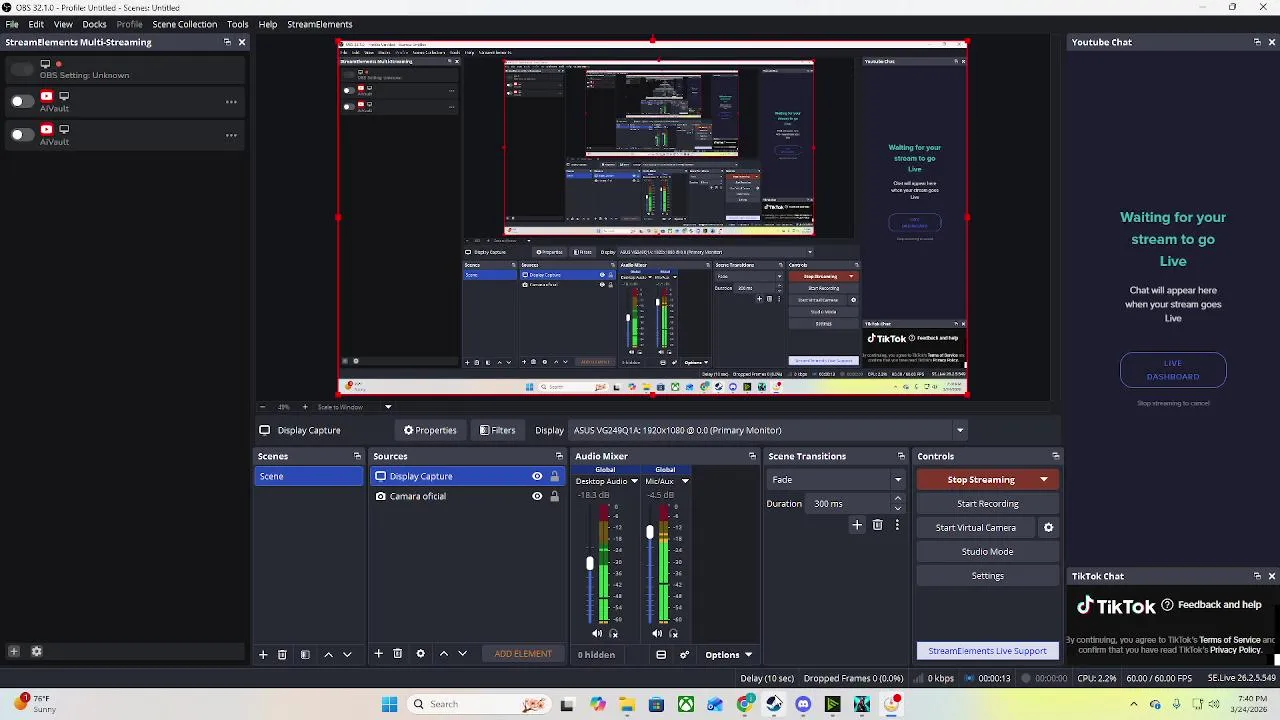
Task: Remove selected source with trash icon
Action: [397, 654]
